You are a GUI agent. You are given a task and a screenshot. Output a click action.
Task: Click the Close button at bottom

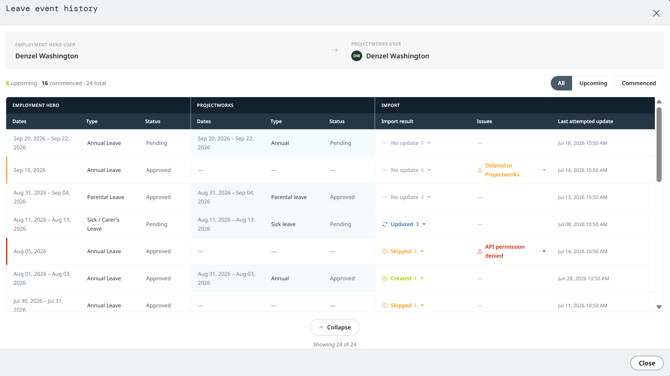point(646,363)
